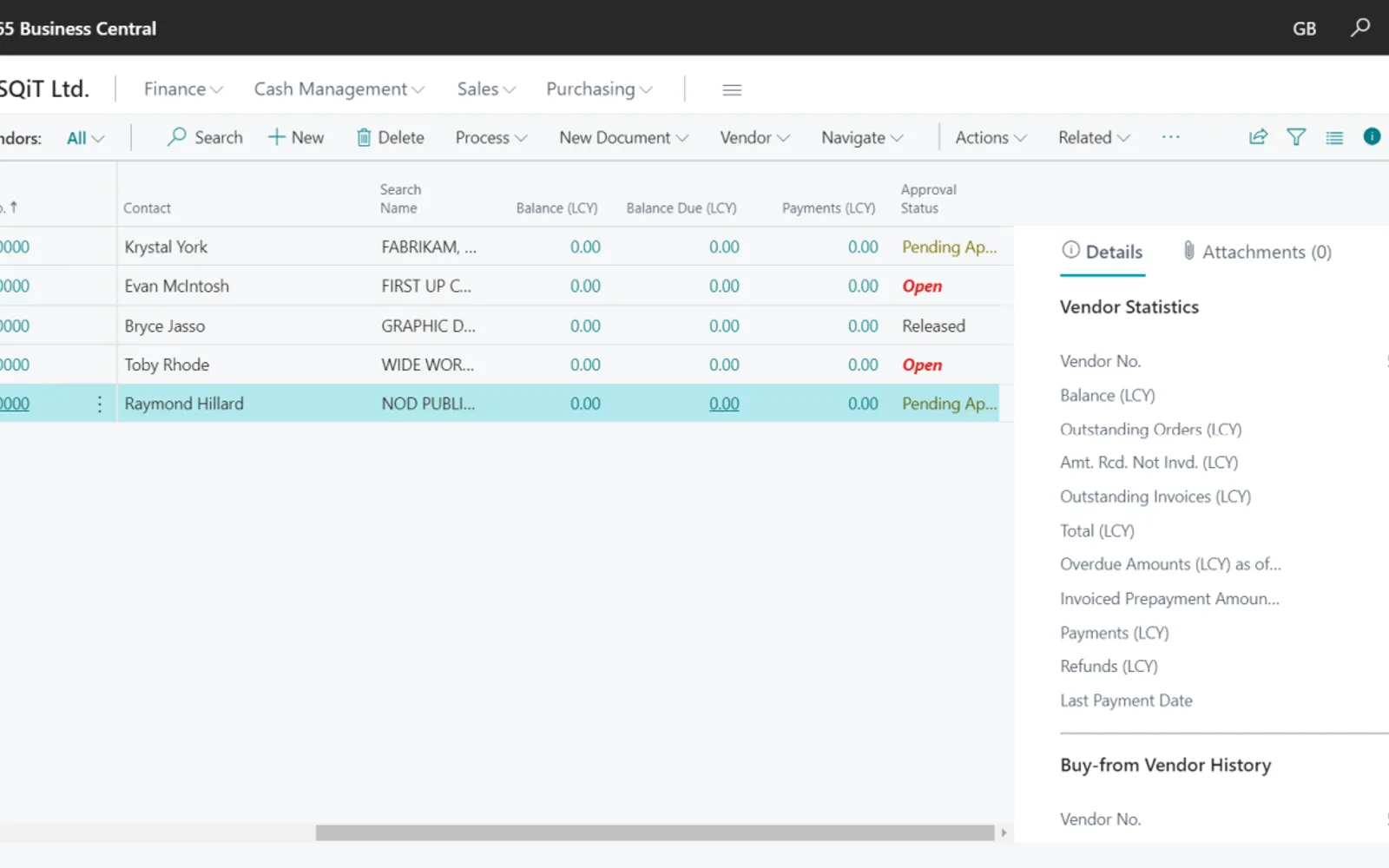Click the FABRIKAM search name cell

coord(429,247)
